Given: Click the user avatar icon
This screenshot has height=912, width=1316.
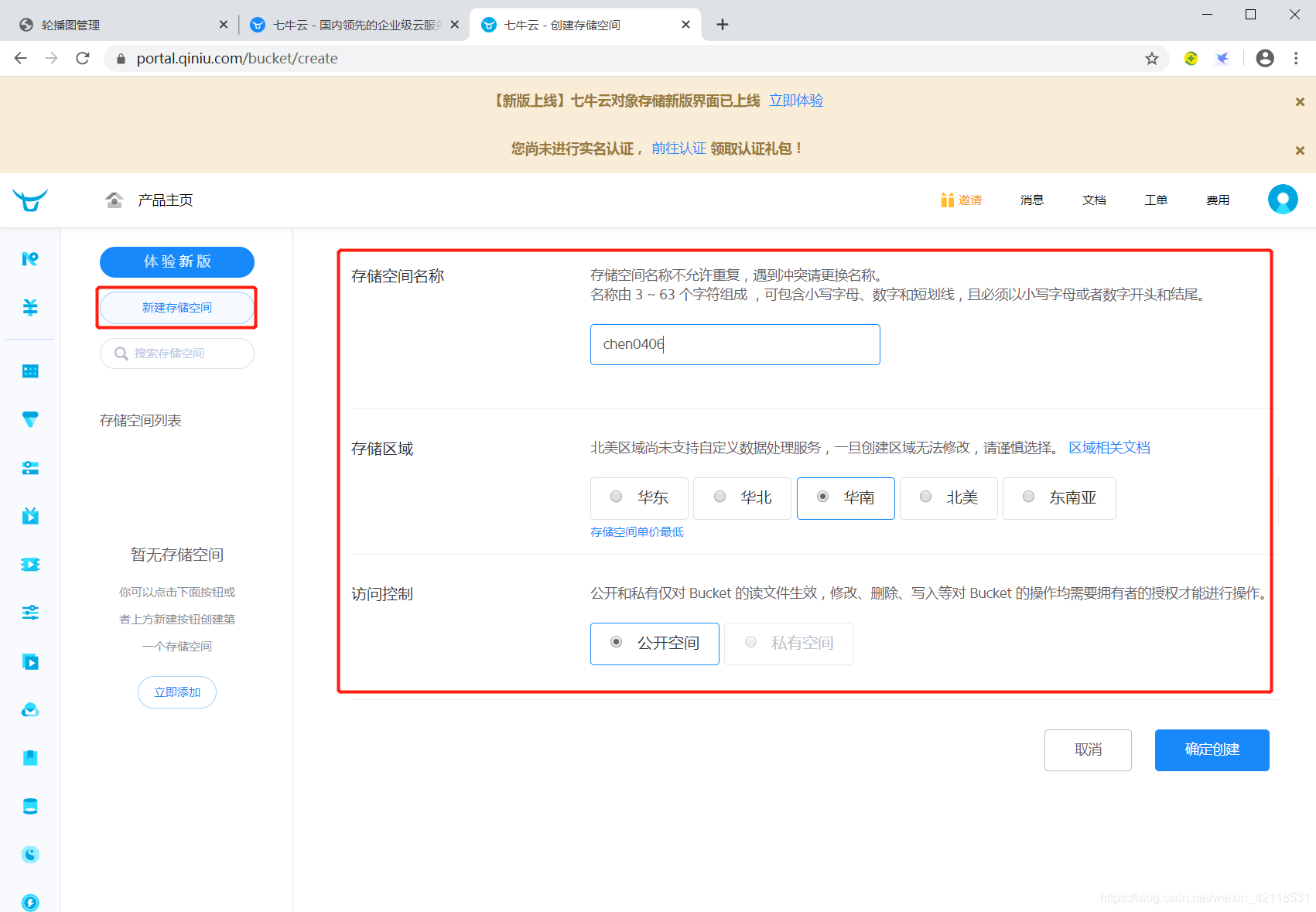Looking at the screenshot, I should (1283, 200).
